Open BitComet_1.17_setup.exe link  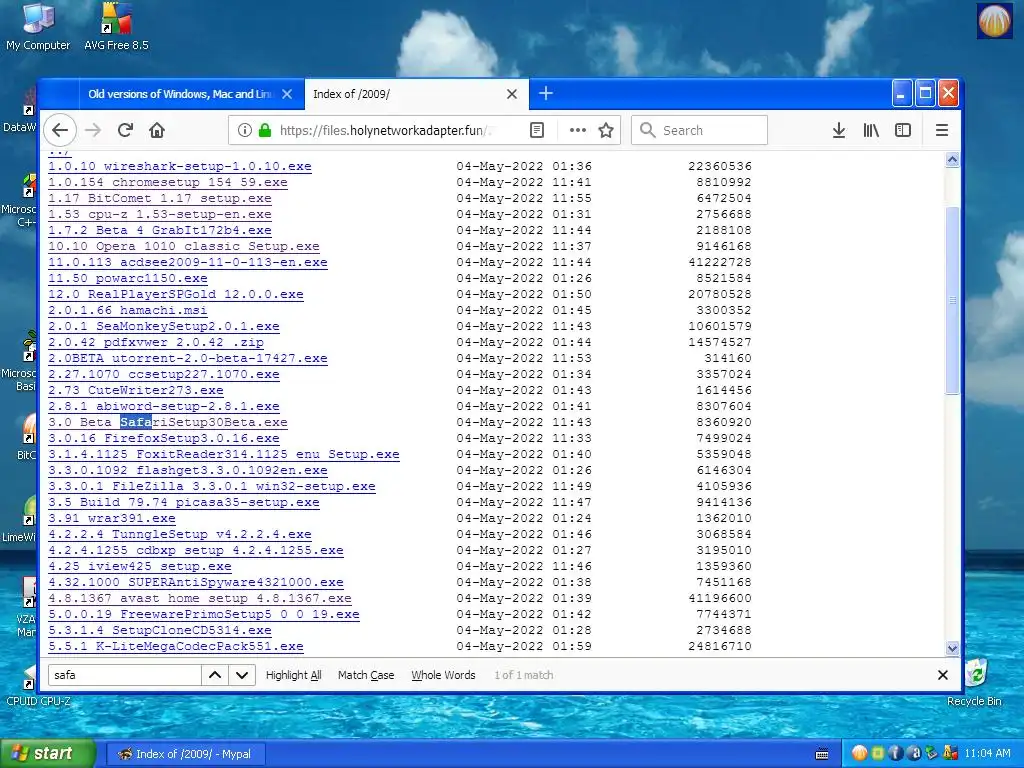click(160, 199)
